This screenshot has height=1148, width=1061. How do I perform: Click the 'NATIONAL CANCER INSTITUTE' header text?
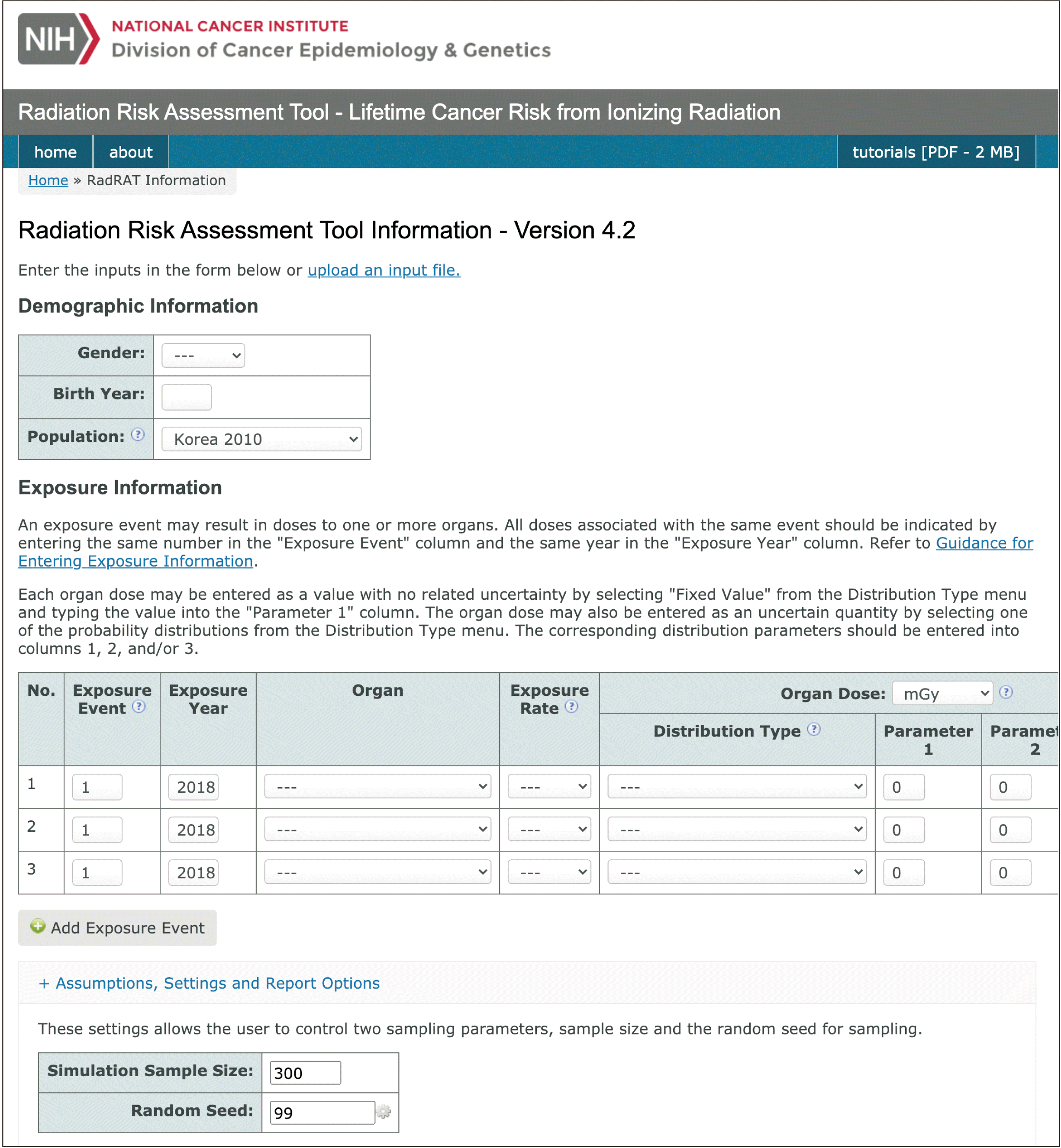[x=230, y=26]
